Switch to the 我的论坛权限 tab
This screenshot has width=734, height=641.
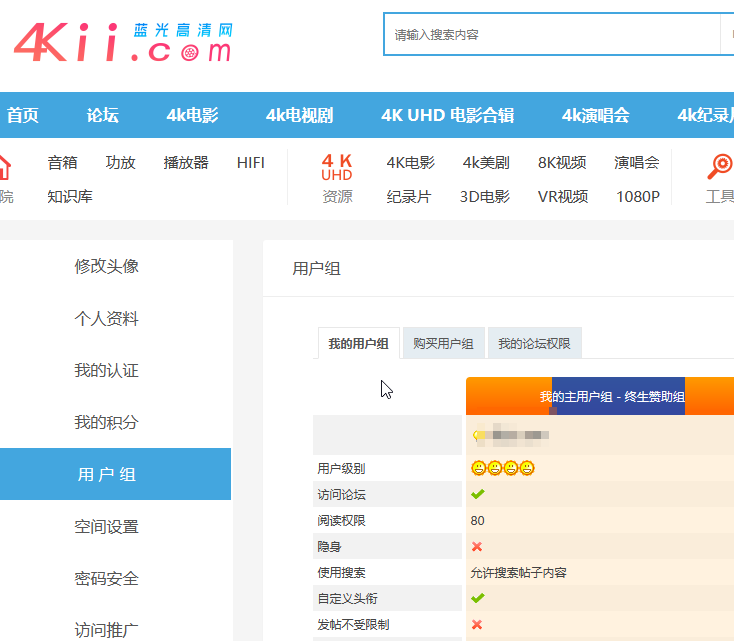click(535, 343)
